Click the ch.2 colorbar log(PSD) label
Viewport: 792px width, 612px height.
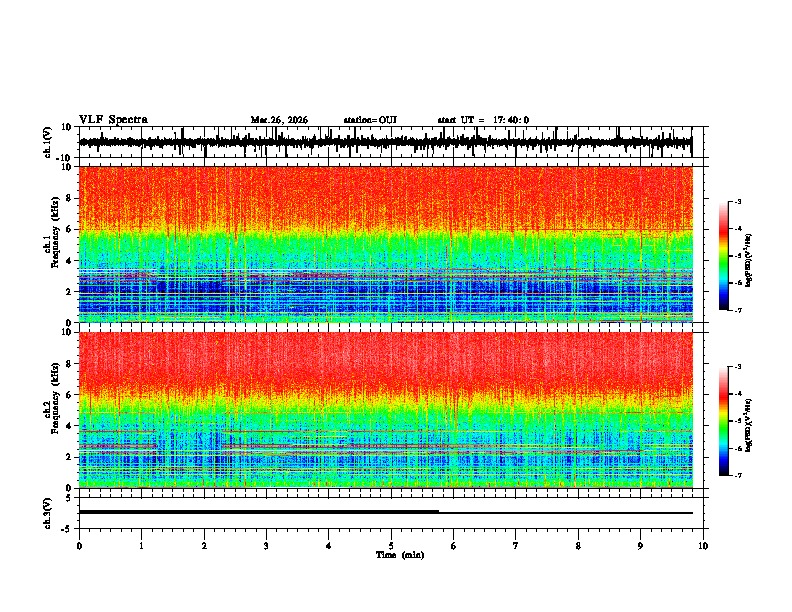pyautogui.click(x=748, y=425)
